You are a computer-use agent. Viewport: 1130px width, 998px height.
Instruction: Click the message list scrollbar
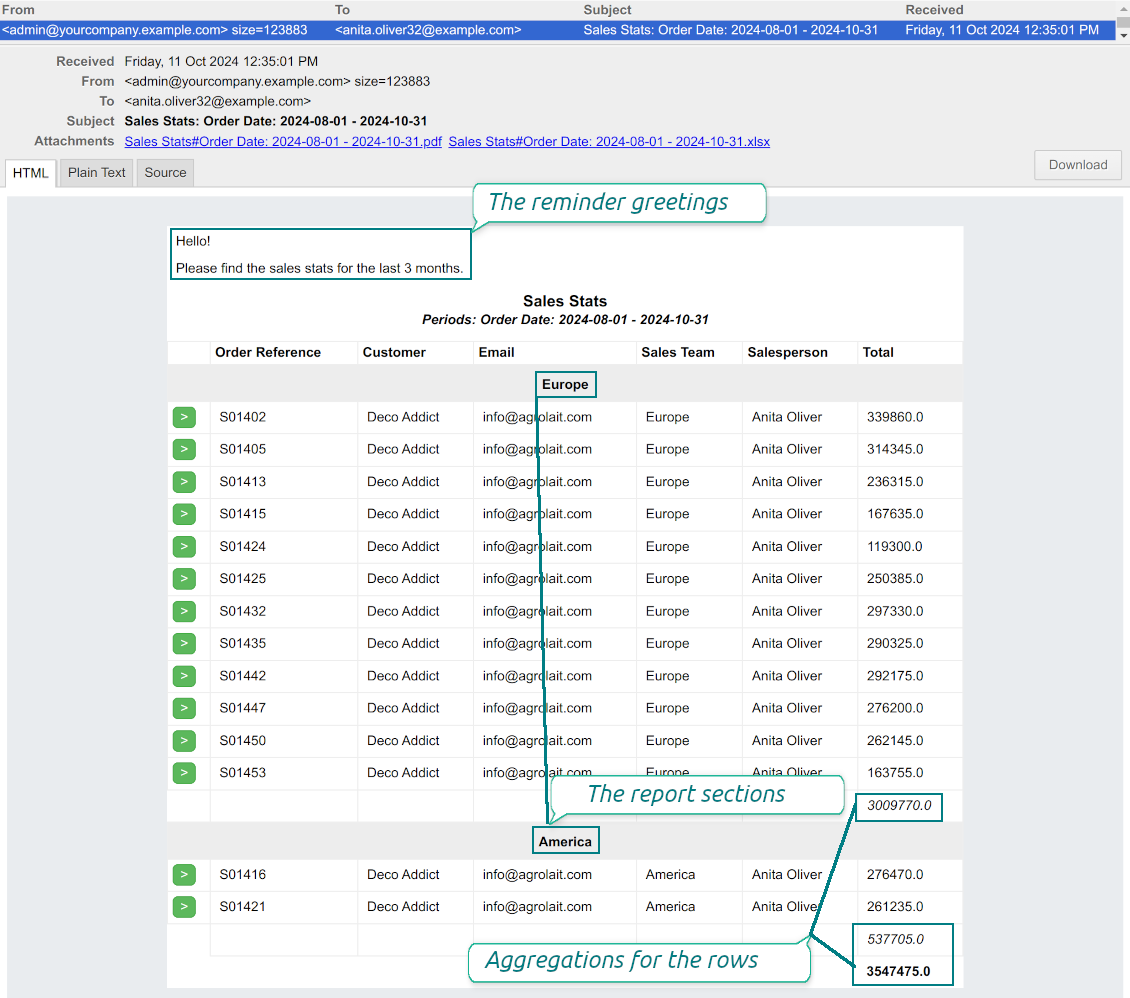[x=1123, y=21]
